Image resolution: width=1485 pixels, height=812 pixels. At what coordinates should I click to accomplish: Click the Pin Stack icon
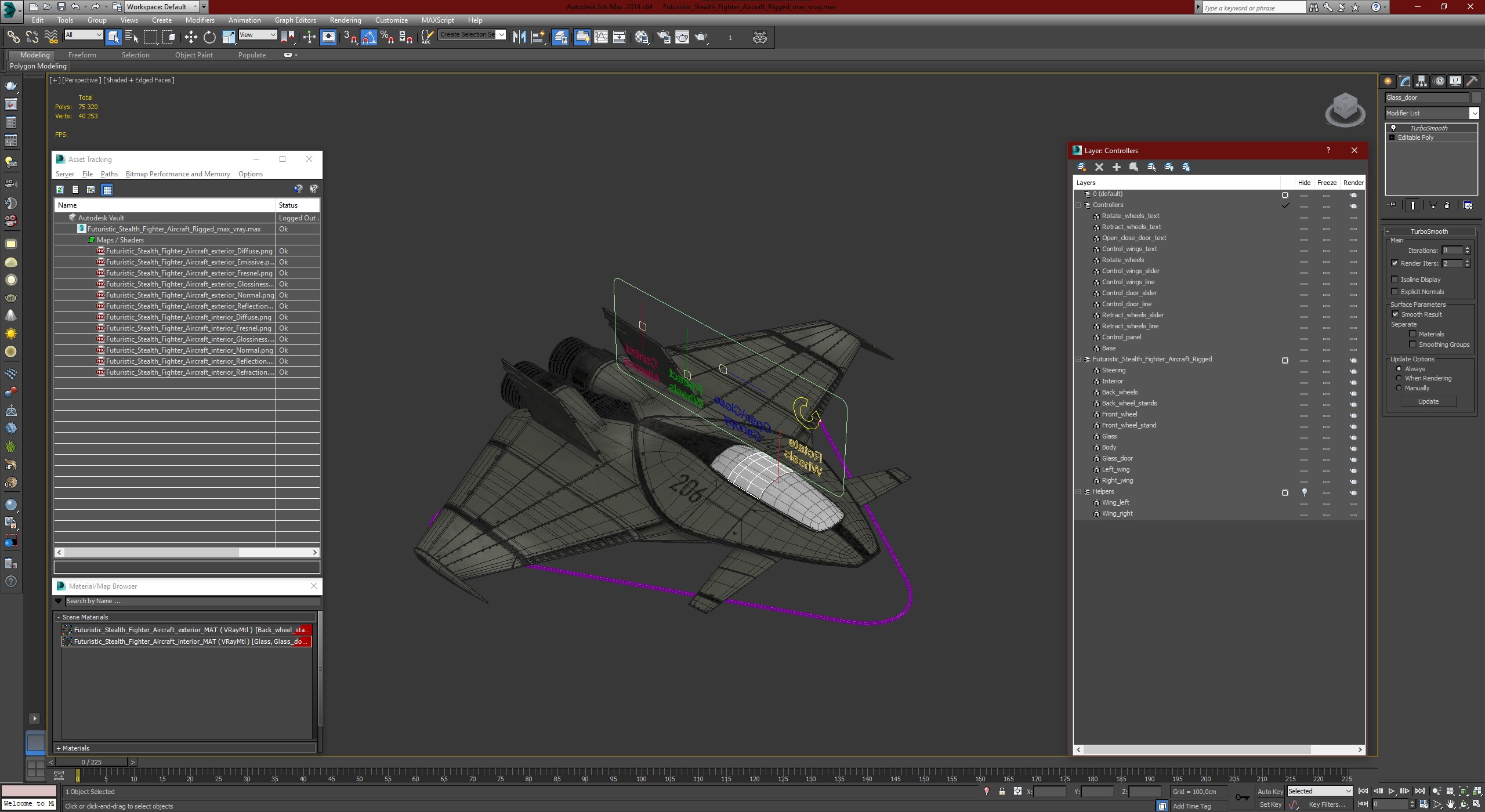point(1392,205)
